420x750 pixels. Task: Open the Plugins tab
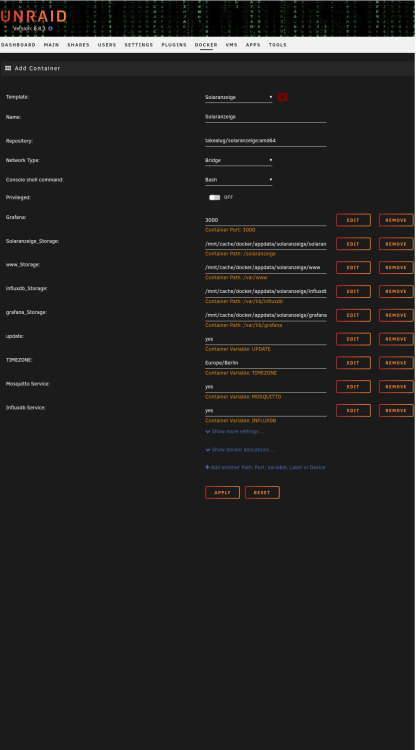coord(174,45)
